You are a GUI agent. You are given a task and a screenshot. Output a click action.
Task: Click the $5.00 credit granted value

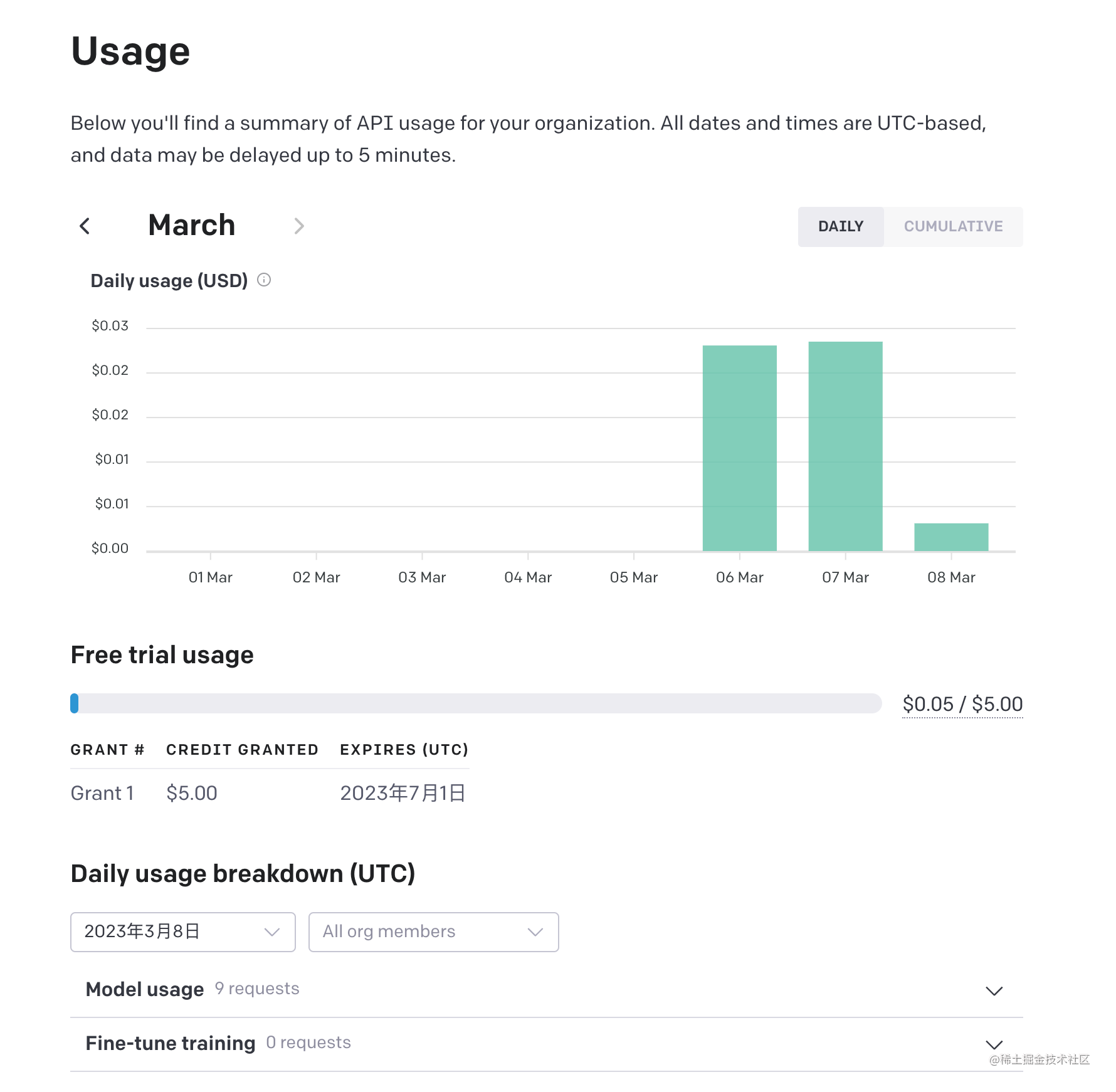191,793
